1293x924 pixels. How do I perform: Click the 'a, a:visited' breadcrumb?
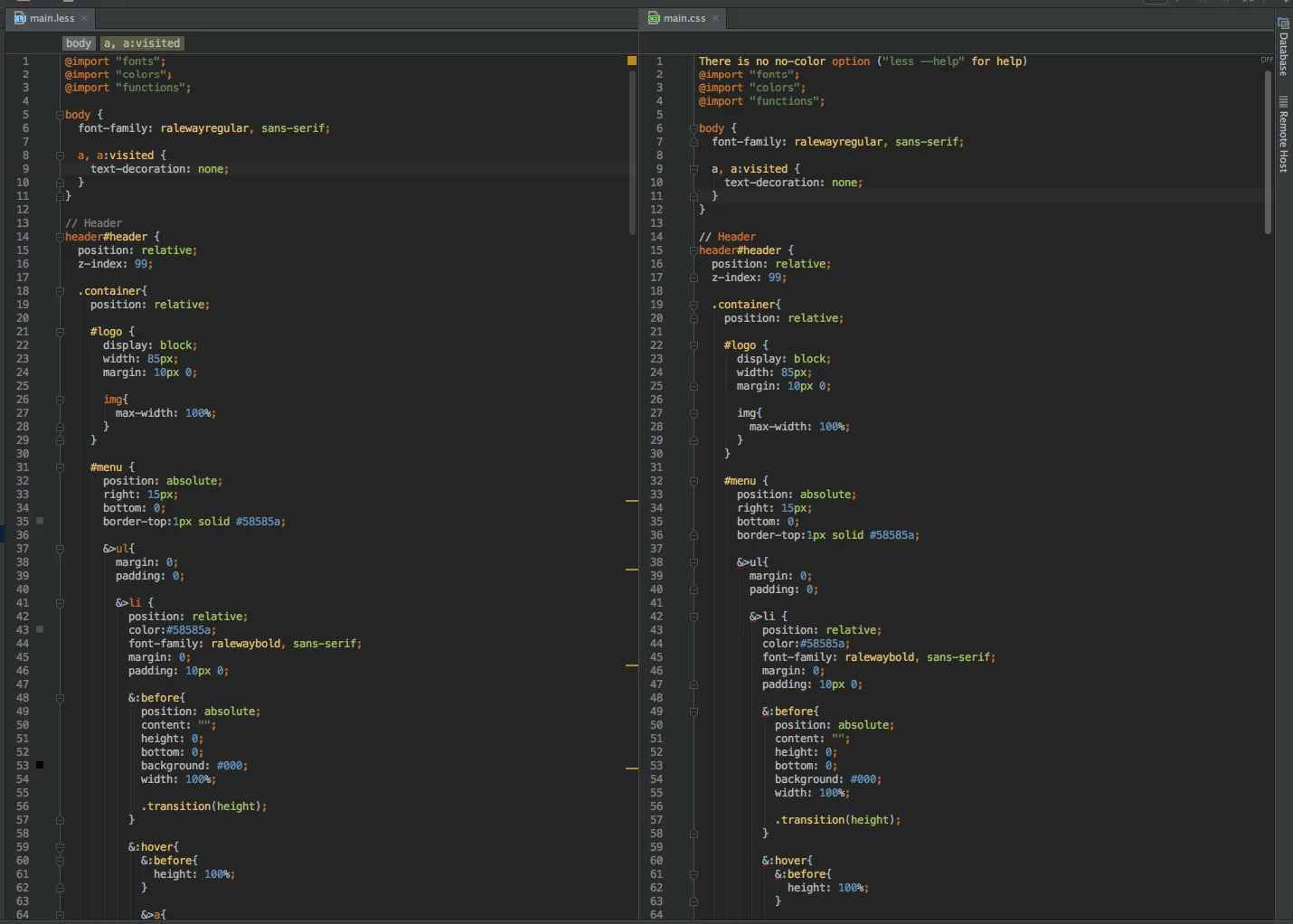point(142,43)
